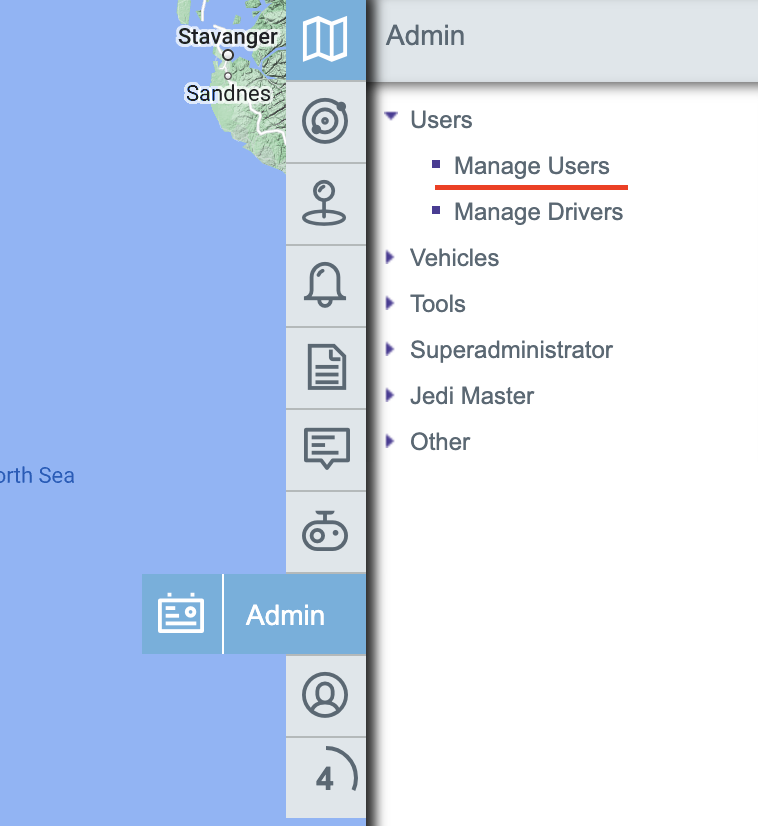Image resolution: width=758 pixels, height=826 pixels.
Task: Select the game controller sidebar icon
Action: coord(325,532)
